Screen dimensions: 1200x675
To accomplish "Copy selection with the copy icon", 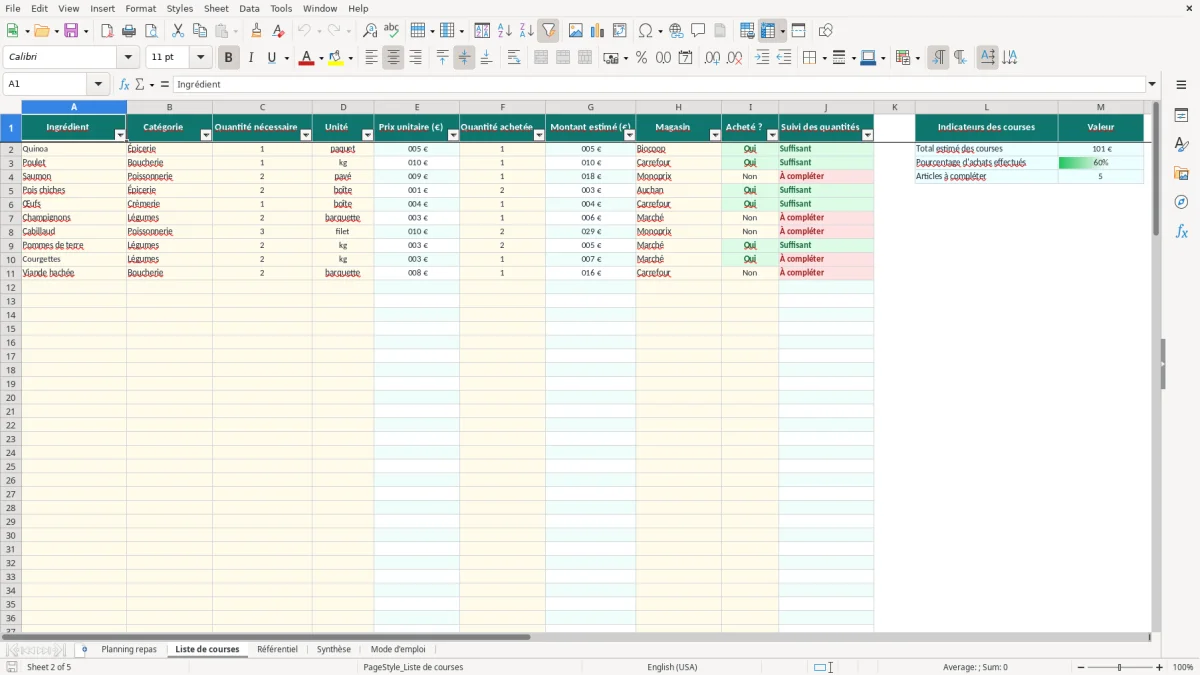I will click(x=200, y=31).
